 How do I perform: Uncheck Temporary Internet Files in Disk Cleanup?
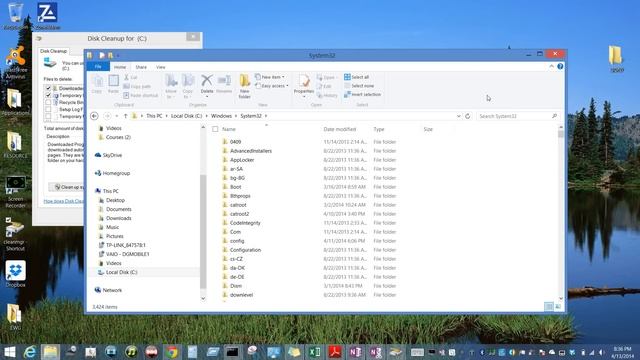[48, 95]
